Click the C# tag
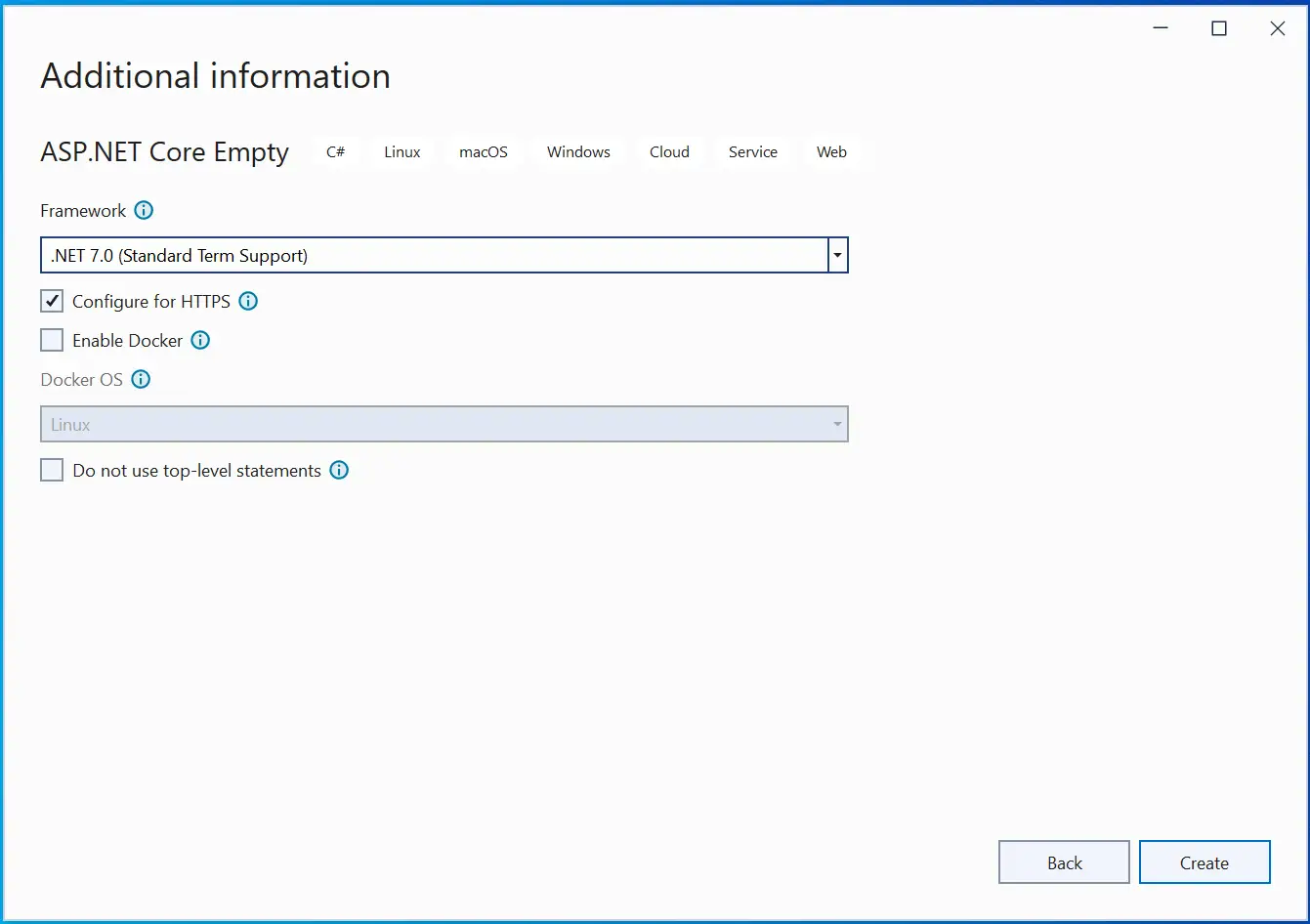The width and height of the screenshot is (1310, 924). [336, 151]
